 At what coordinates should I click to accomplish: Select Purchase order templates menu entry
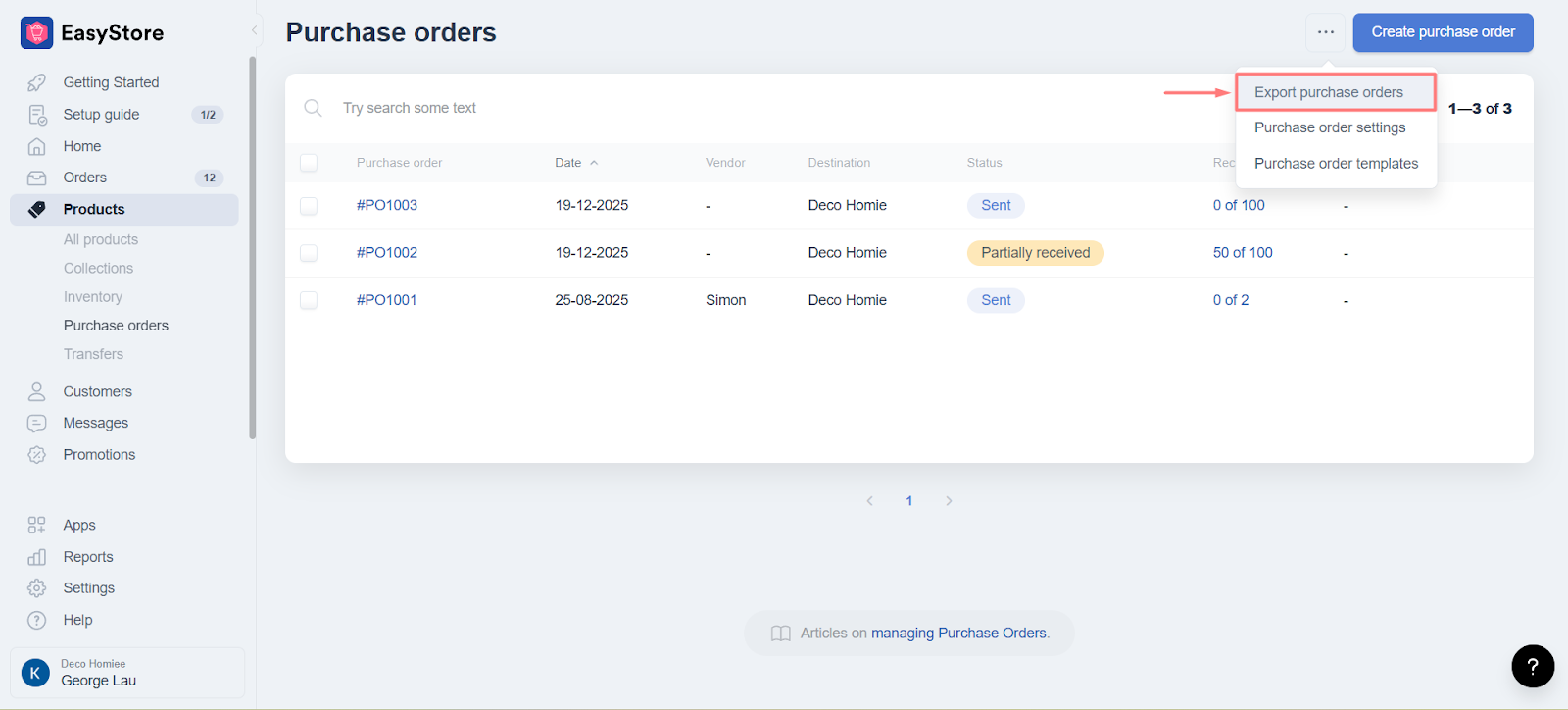pos(1336,164)
